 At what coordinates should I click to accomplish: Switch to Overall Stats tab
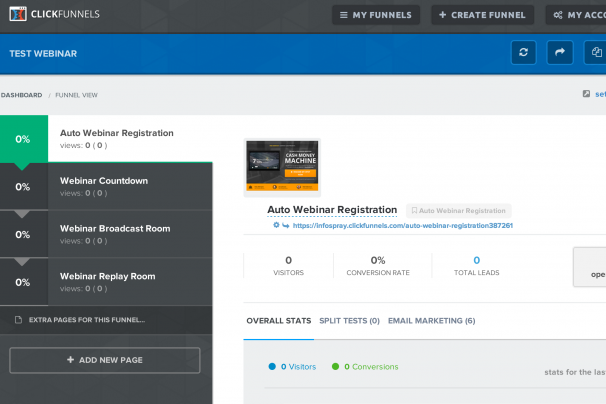[x=279, y=321]
